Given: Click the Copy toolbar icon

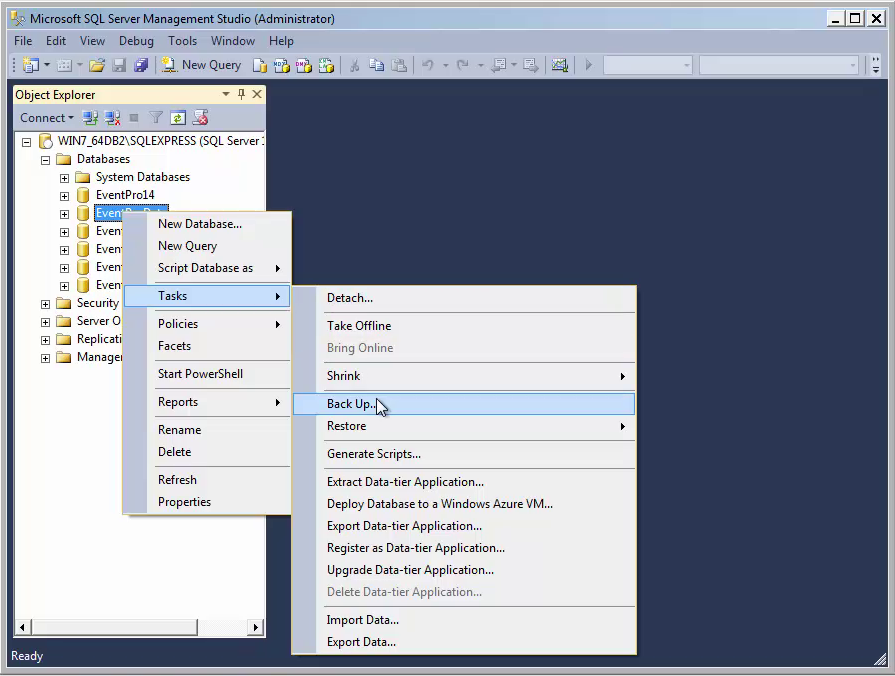Looking at the screenshot, I should (x=376, y=65).
